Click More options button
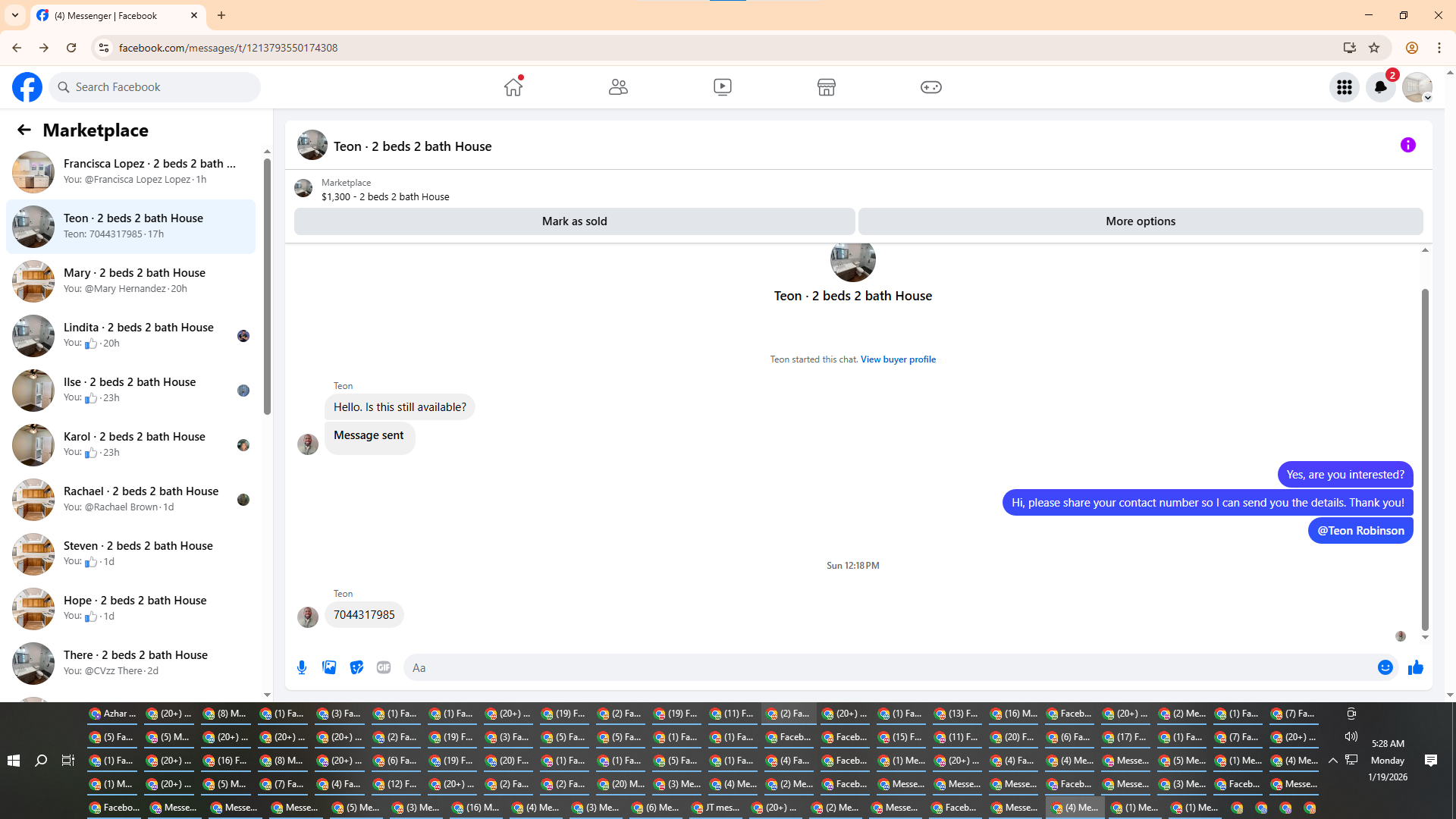Screen dimensions: 1456x819 [1140, 221]
